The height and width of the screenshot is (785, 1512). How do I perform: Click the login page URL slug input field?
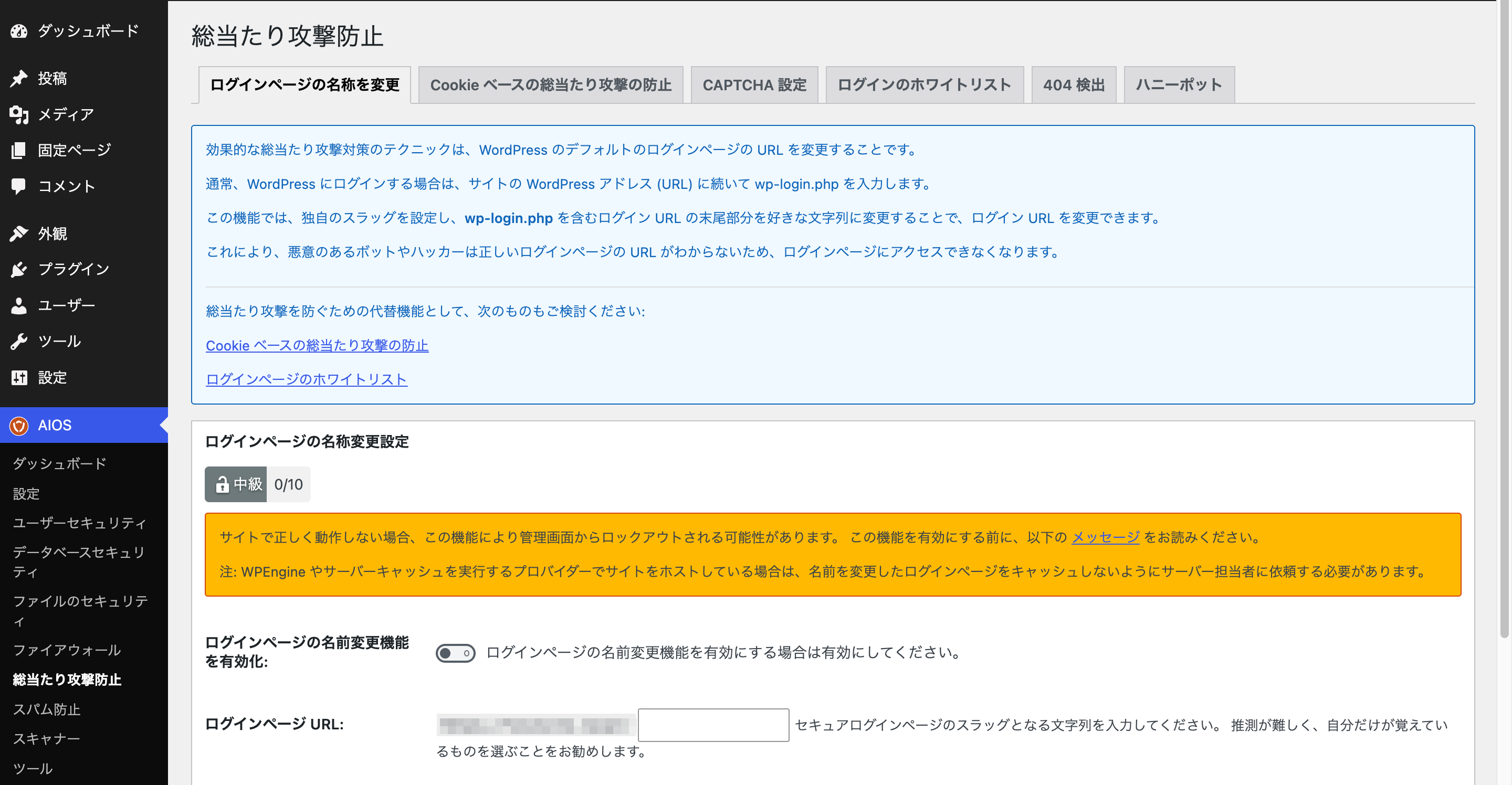[x=713, y=725]
